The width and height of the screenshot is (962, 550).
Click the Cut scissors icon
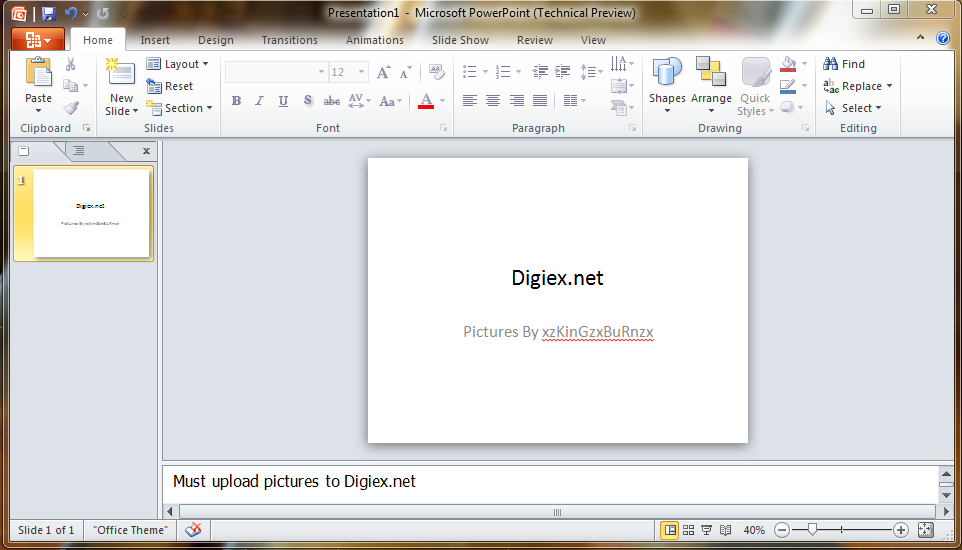pyautogui.click(x=71, y=64)
